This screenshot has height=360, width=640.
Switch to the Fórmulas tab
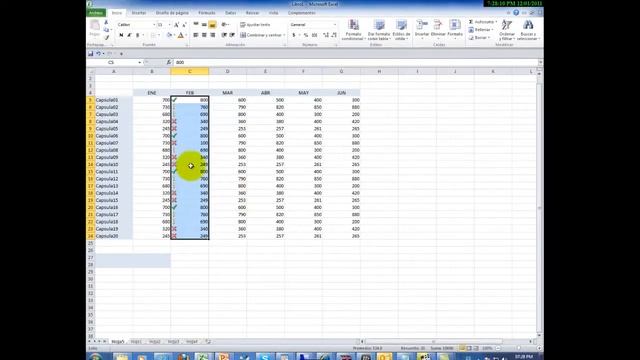click(x=207, y=13)
